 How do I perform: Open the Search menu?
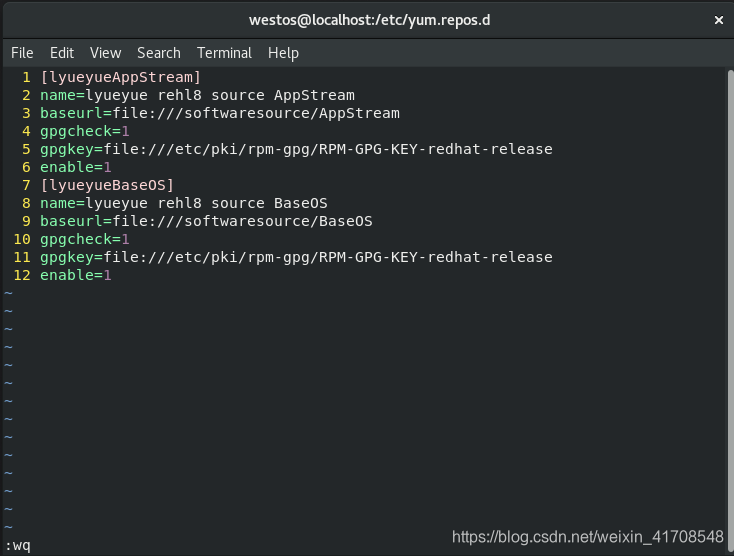159,53
